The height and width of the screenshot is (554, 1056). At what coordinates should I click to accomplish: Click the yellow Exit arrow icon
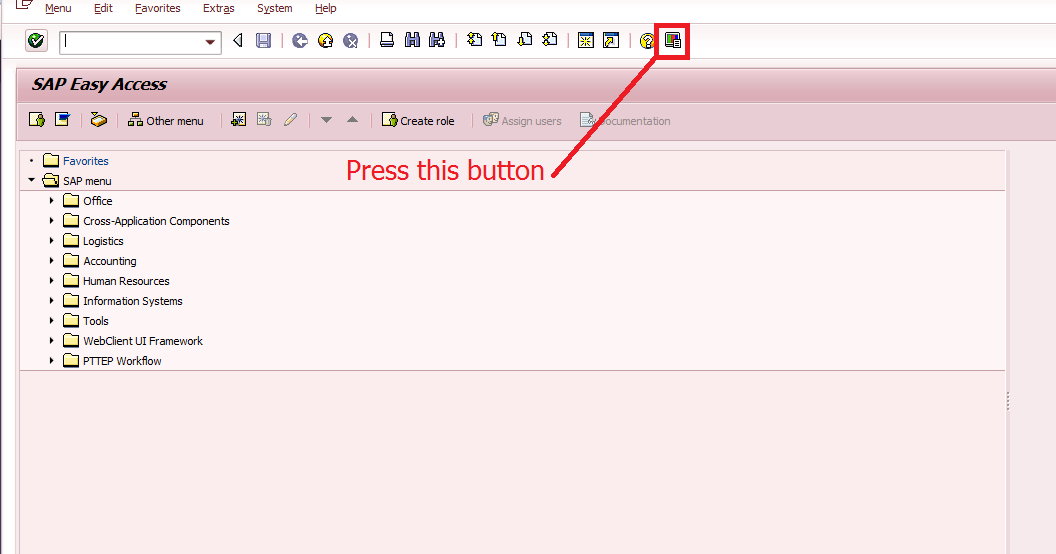point(325,41)
